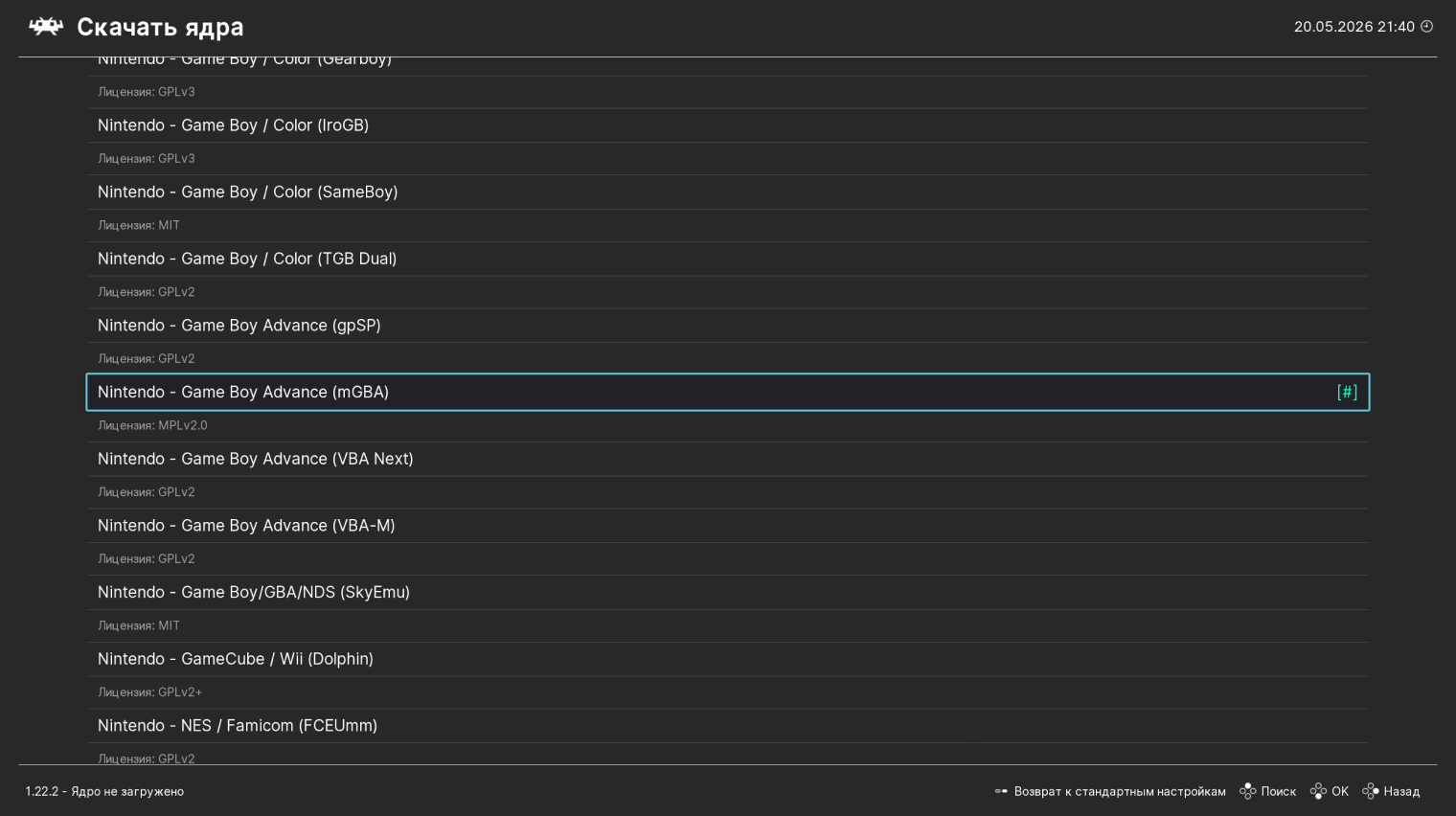Choose Nintendo - Game Boy Advance (VBA Next)

728,459
